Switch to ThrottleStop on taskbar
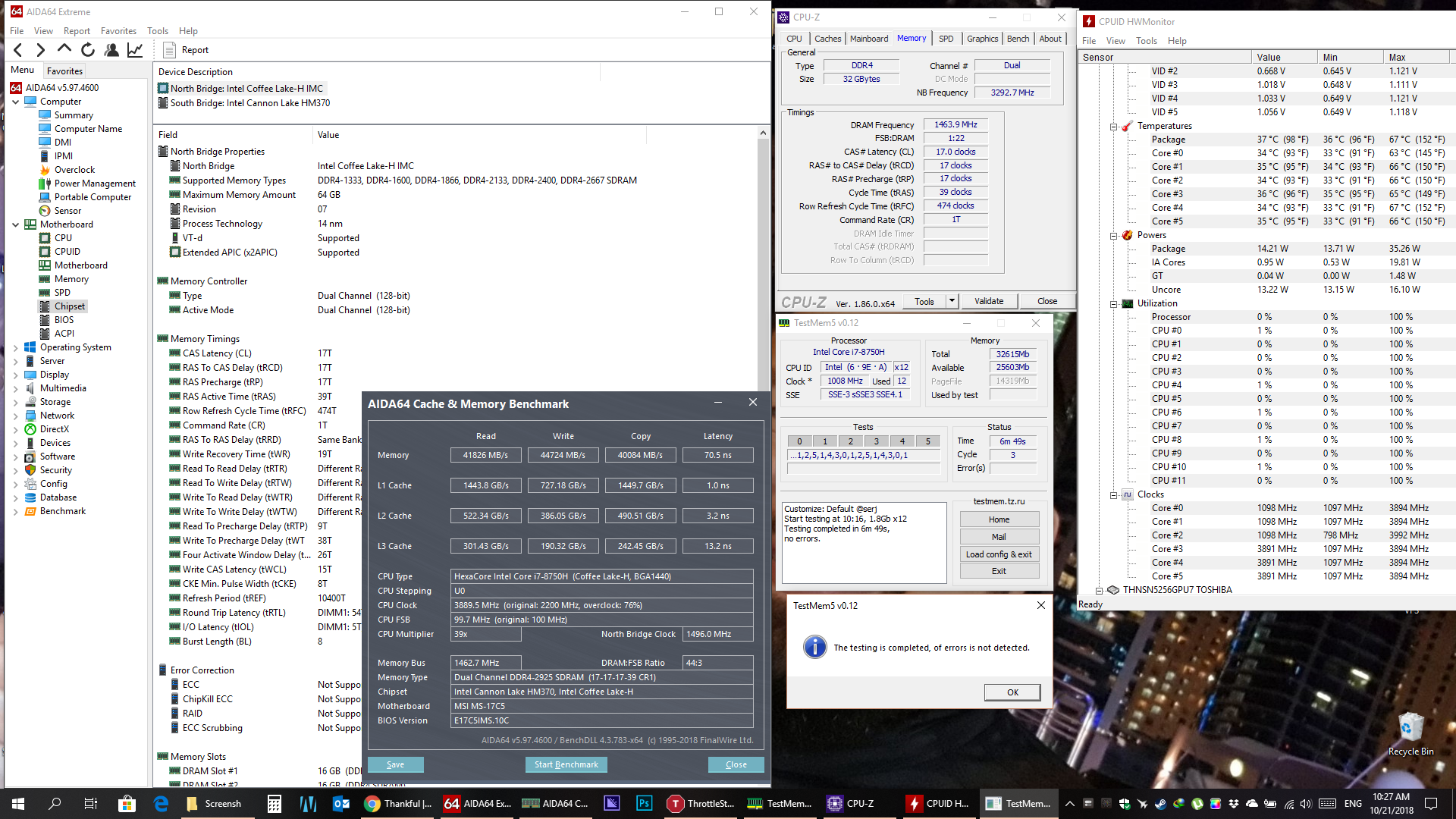This screenshot has height=819, width=1456. (701, 804)
